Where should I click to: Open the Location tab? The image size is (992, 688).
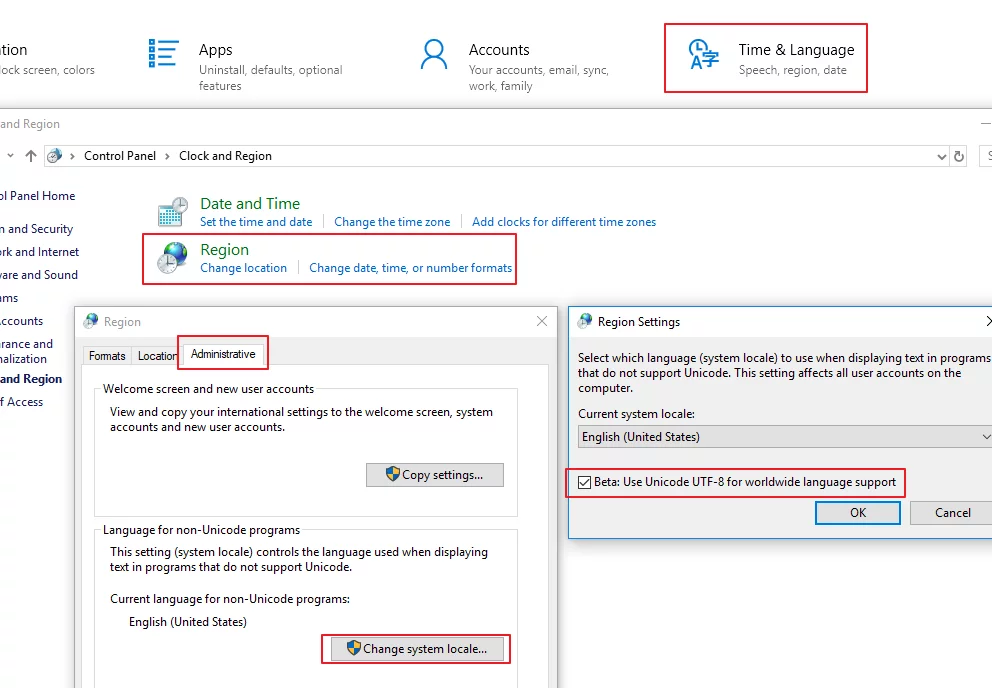coord(157,356)
